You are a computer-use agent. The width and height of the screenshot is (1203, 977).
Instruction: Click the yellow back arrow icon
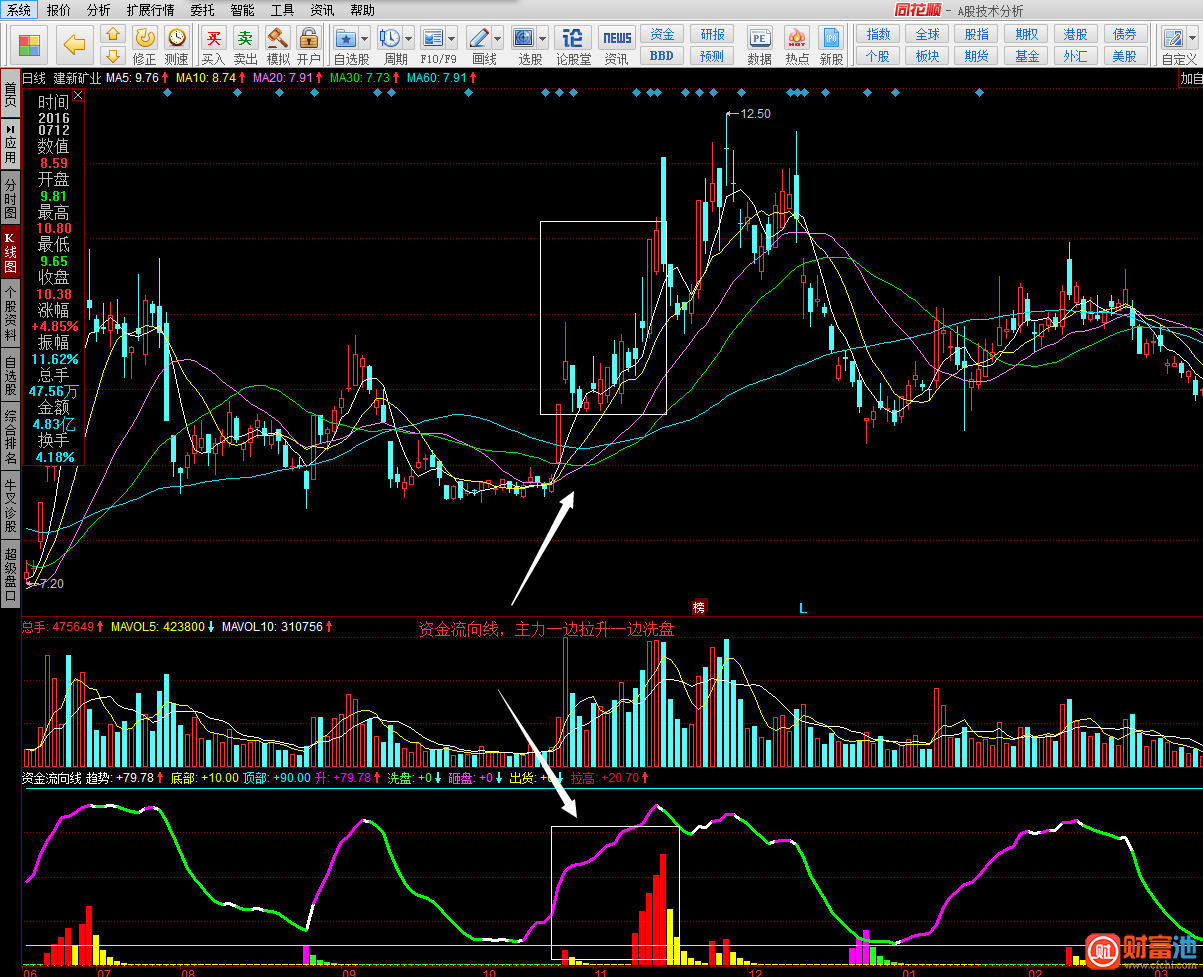click(x=74, y=44)
